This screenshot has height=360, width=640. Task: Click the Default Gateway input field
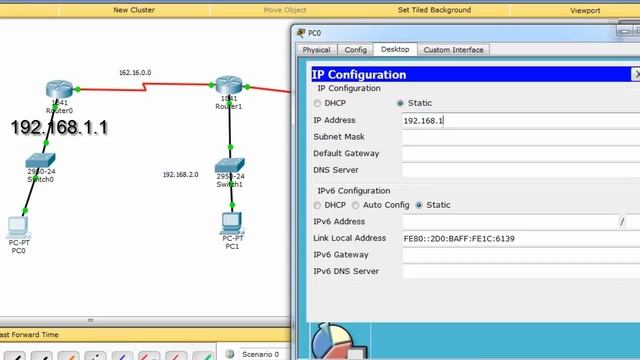[x=521, y=153]
